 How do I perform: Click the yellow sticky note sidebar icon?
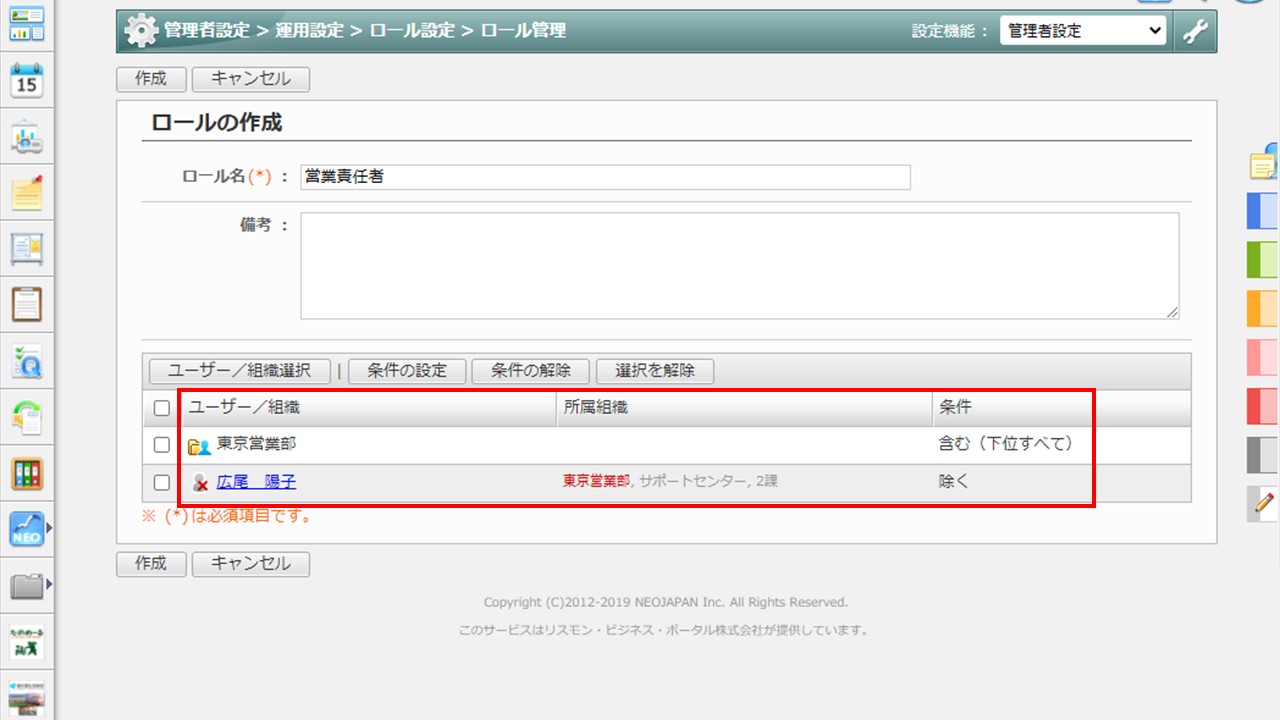coord(27,193)
